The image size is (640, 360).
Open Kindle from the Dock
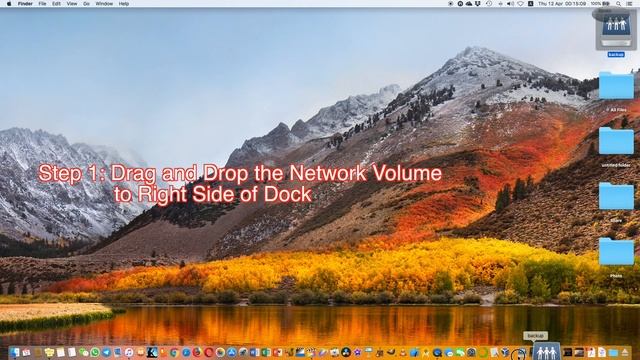point(152,352)
